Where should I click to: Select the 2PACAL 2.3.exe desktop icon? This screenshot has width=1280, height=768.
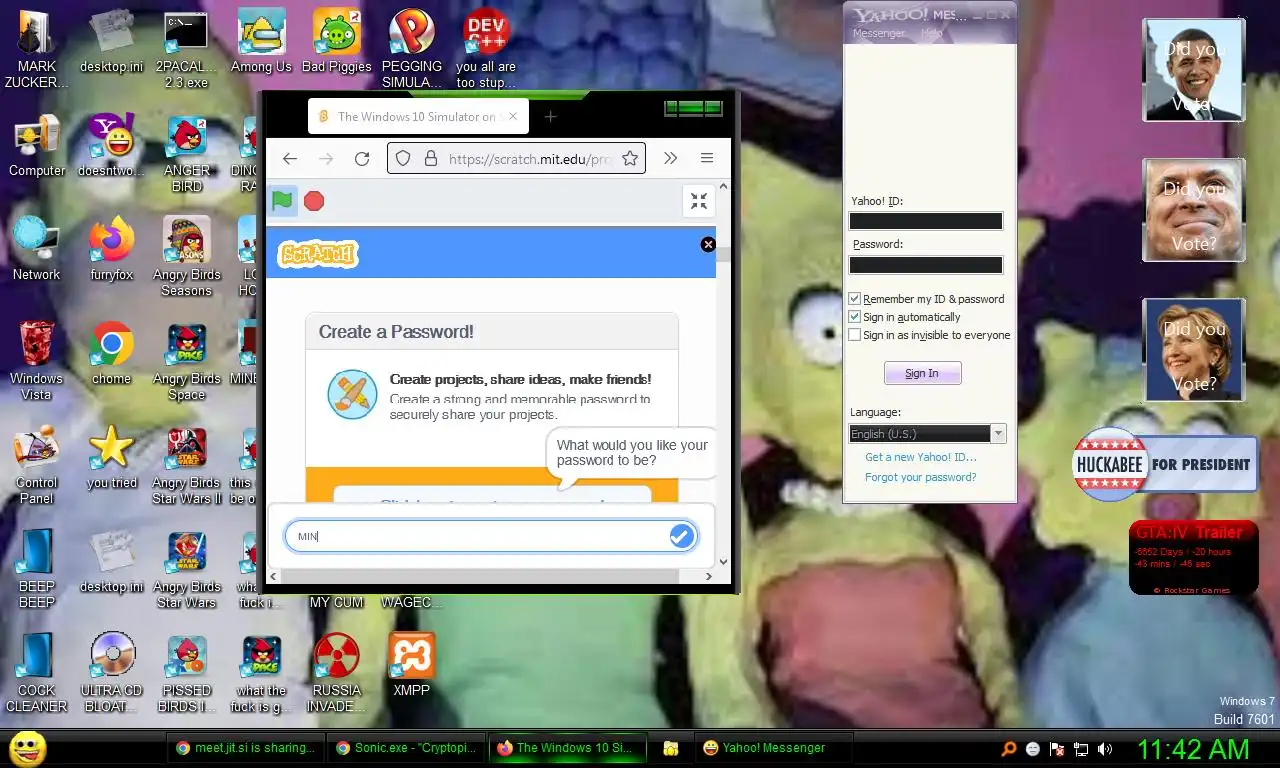pos(186,50)
